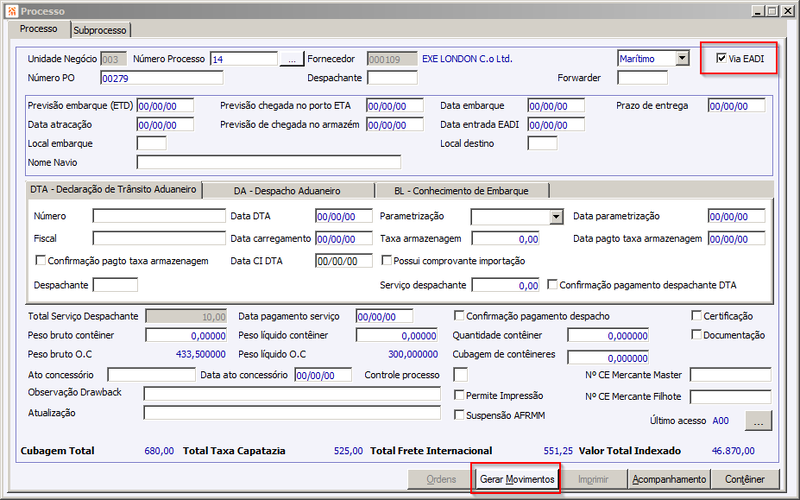Click the Processo window title icon

[x=11, y=11]
